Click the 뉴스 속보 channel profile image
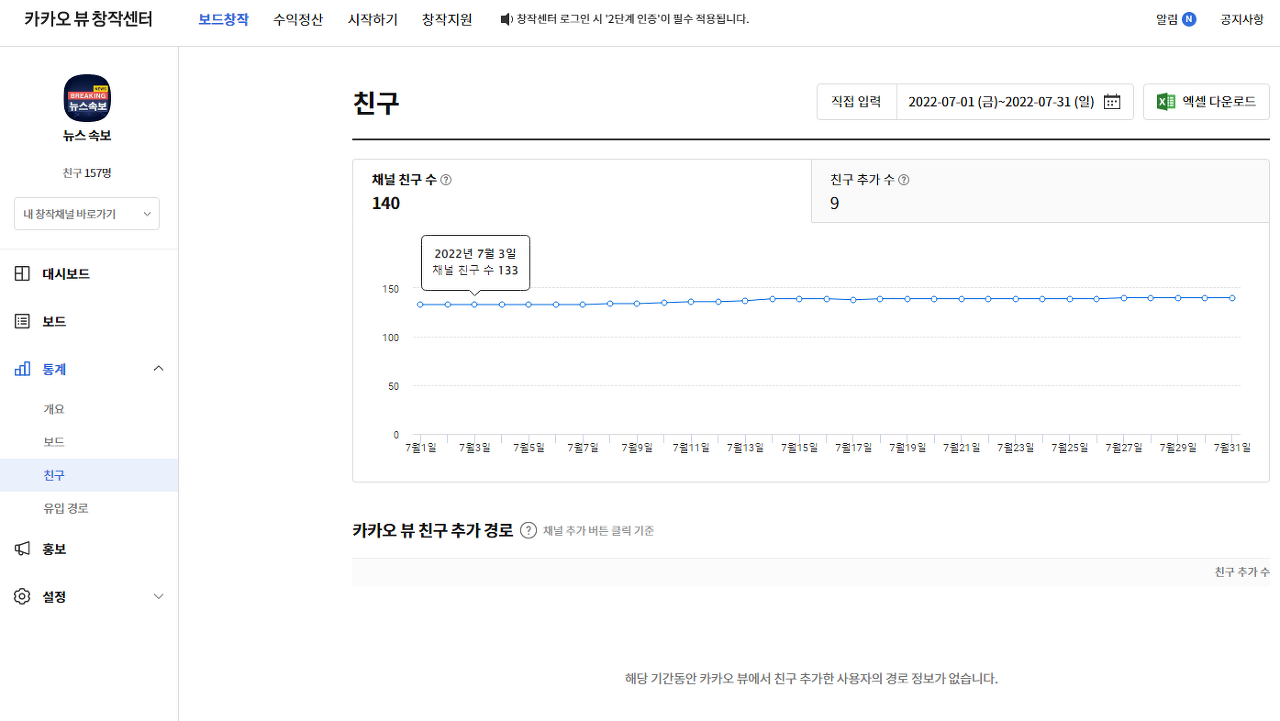Screen dimensions: 1280x721 (87, 98)
